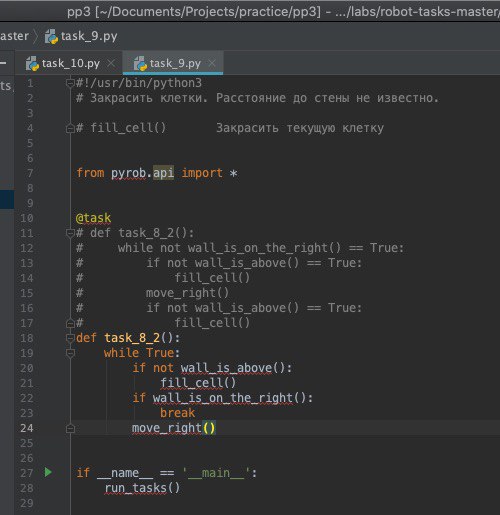Fold the while True loop
Image resolution: width=500 pixels, height=515 pixels.
tap(70, 353)
